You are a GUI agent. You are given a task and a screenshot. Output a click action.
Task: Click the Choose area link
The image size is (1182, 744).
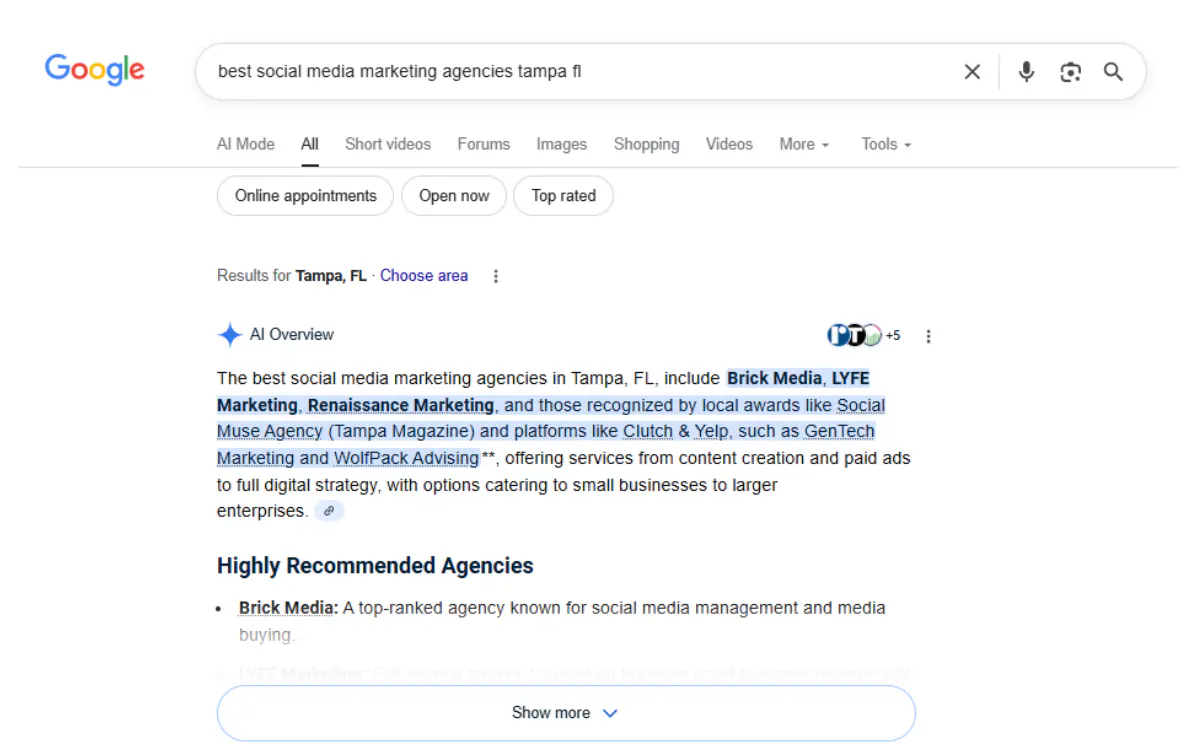(424, 275)
